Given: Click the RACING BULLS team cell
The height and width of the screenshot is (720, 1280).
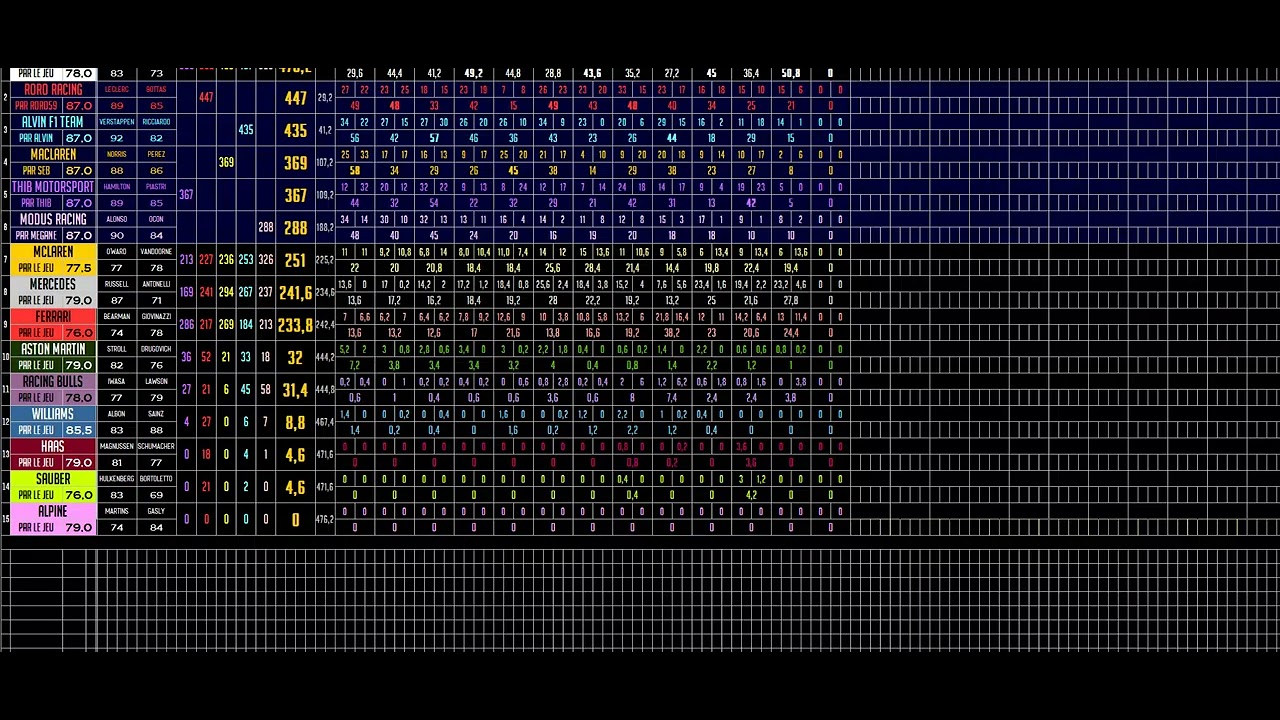Looking at the screenshot, I should 53,381.
